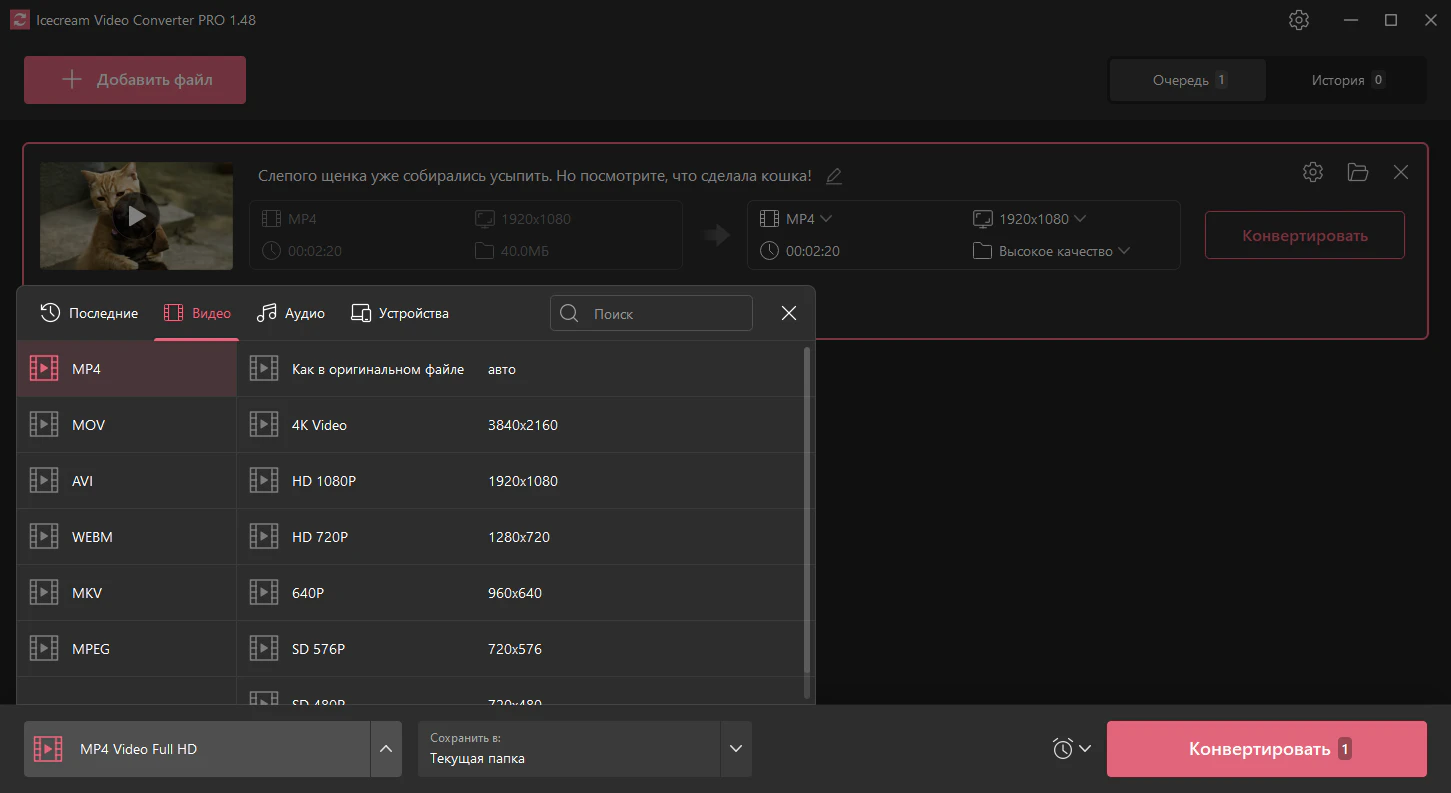This screenshot has height=793, width=1451.
Task: Switch to the Аудио tab
Action: pos(291,313)
